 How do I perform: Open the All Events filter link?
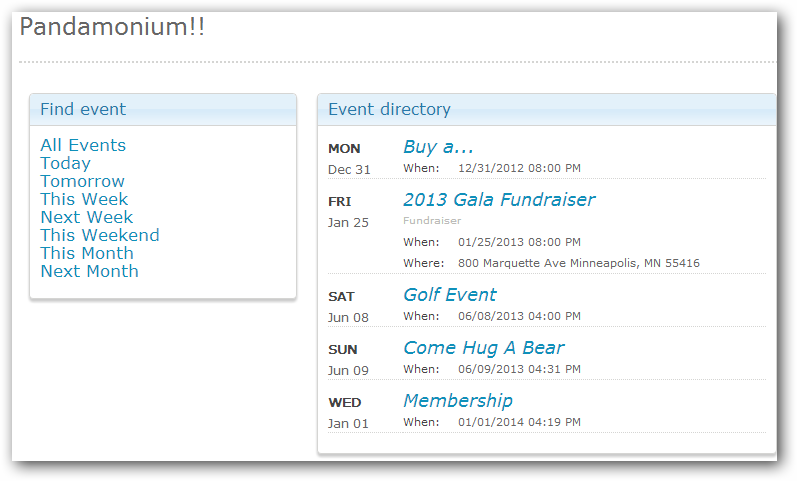point(83,146)
